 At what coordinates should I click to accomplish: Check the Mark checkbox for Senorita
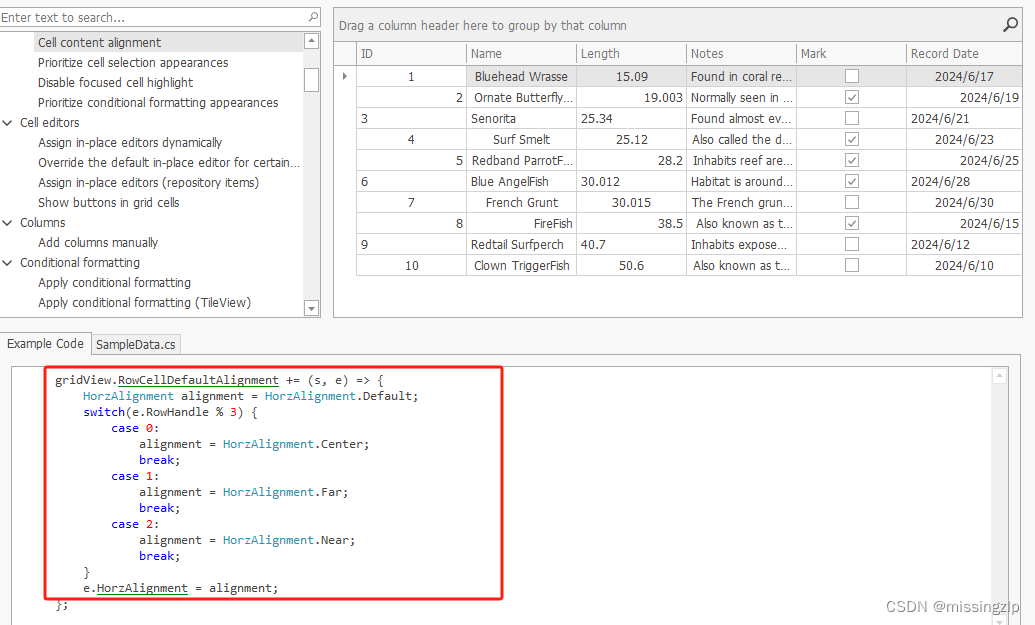pos(852,118)
